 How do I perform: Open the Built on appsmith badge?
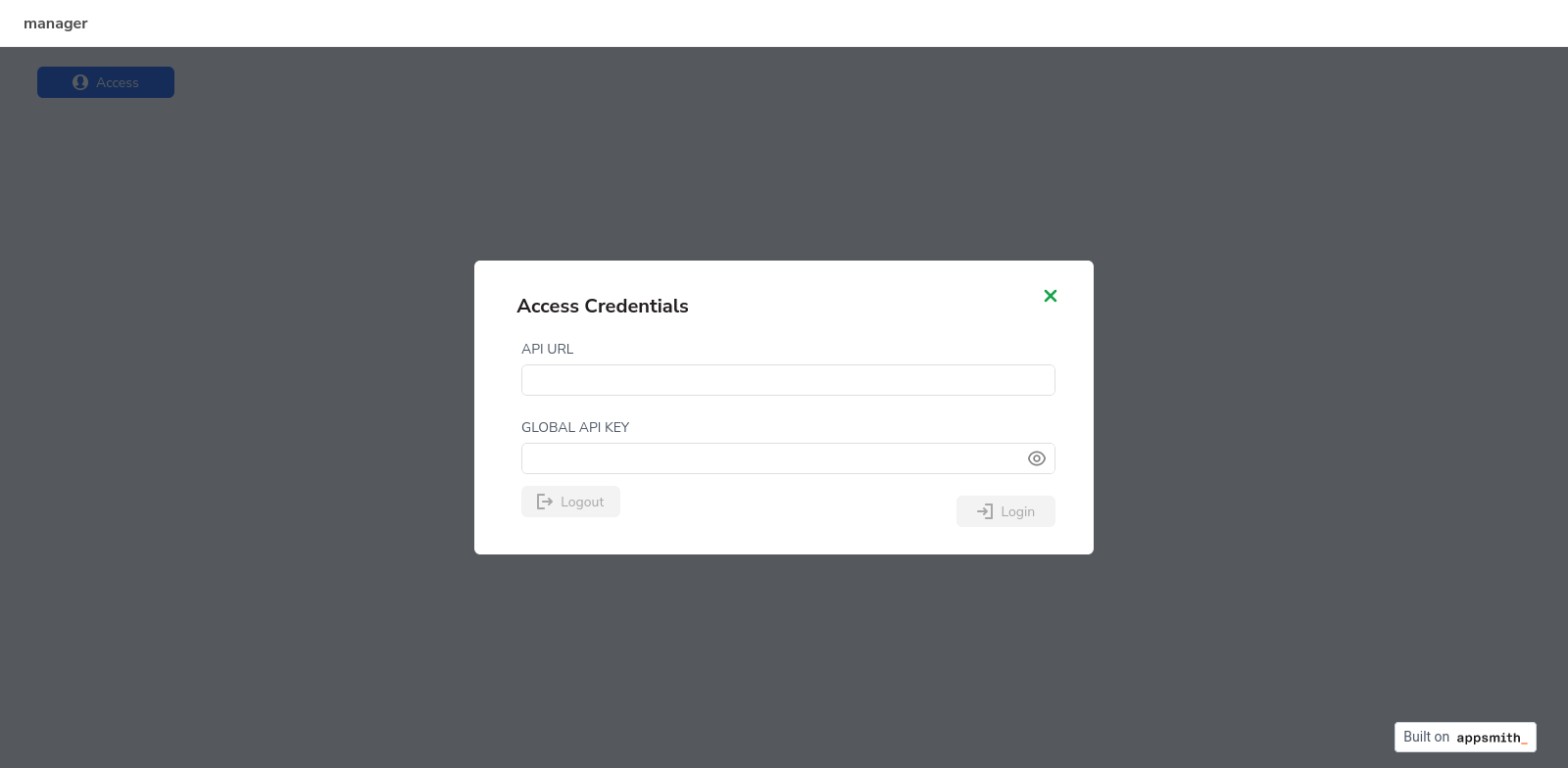tap(1465, 737)
